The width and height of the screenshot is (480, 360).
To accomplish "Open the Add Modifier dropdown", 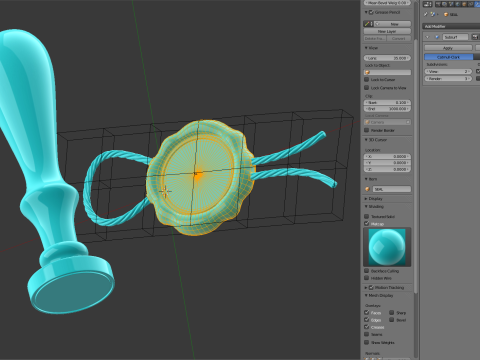I will 451,26.
